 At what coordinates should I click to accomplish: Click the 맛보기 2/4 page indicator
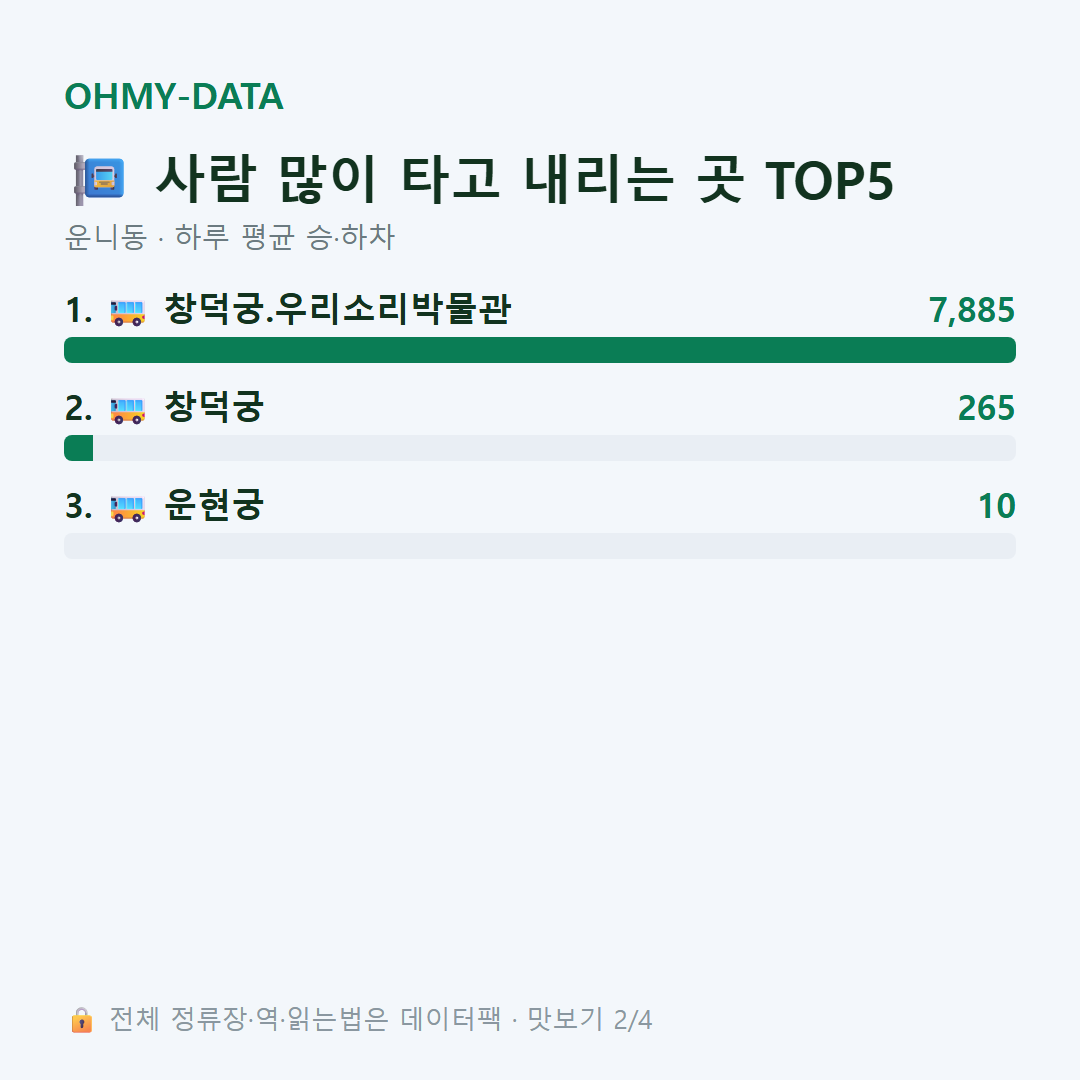pos(590,1019)
